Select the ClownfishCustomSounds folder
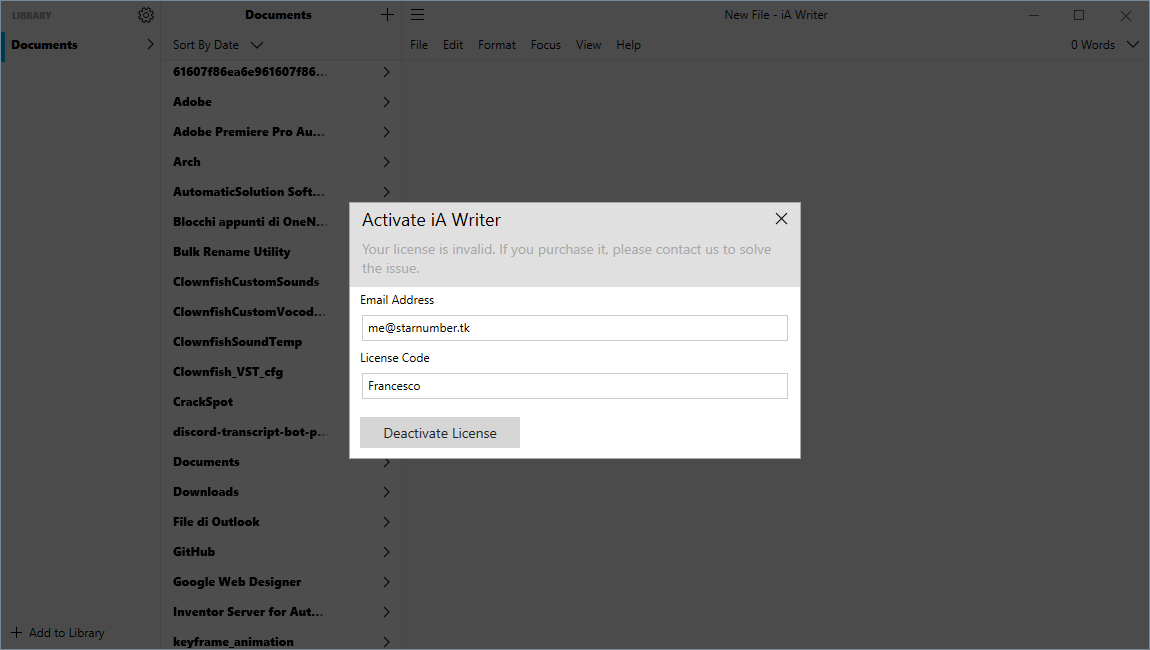This screenshot has width=1150, height=650. tap(246, 282)
